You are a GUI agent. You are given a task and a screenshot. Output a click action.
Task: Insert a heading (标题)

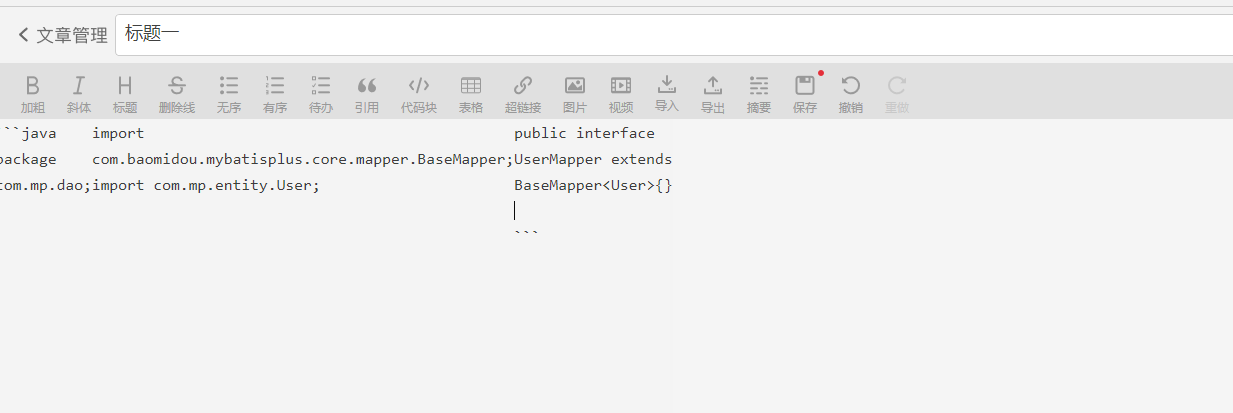(125, 95)
